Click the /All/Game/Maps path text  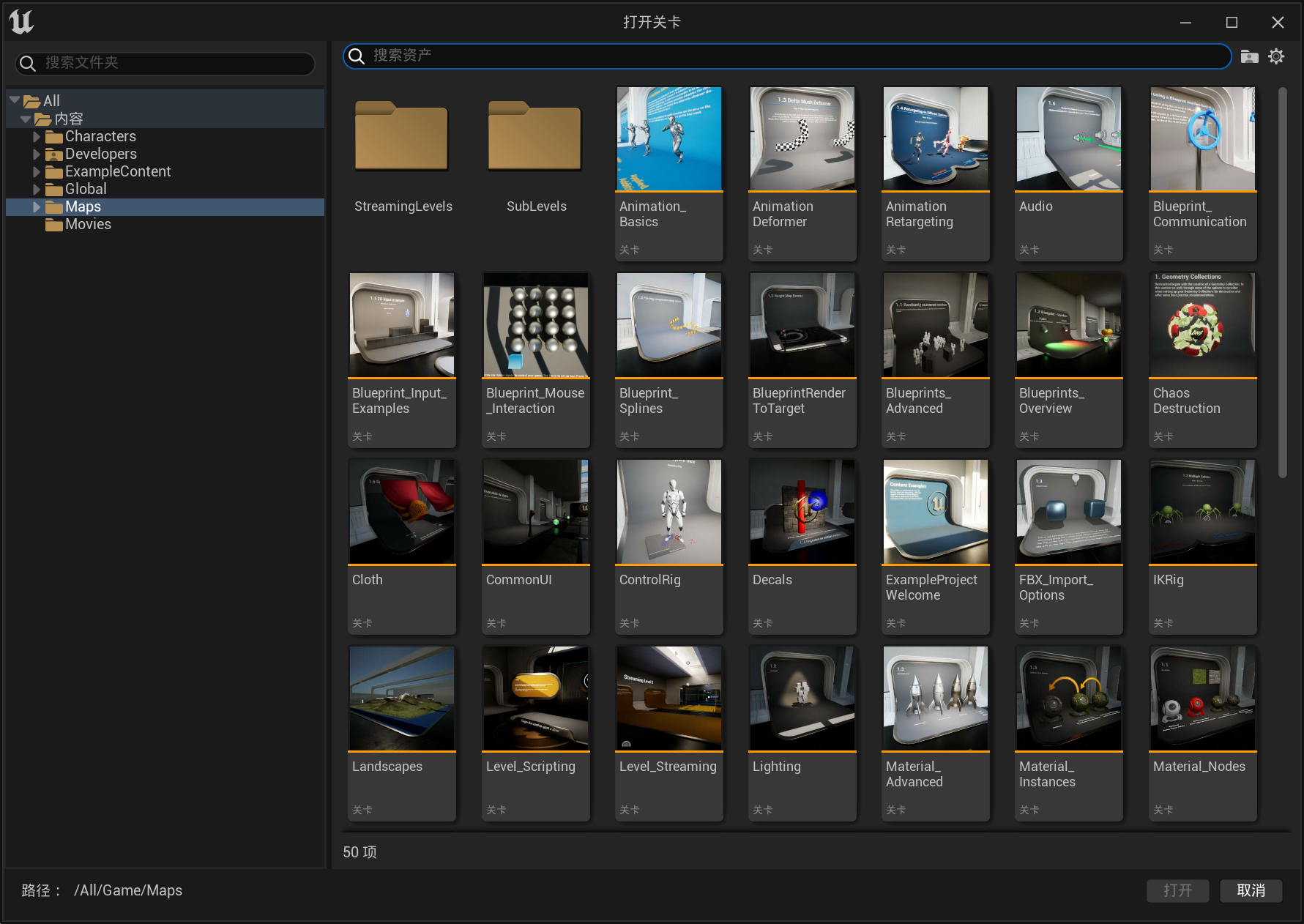[x=128, y=890]
